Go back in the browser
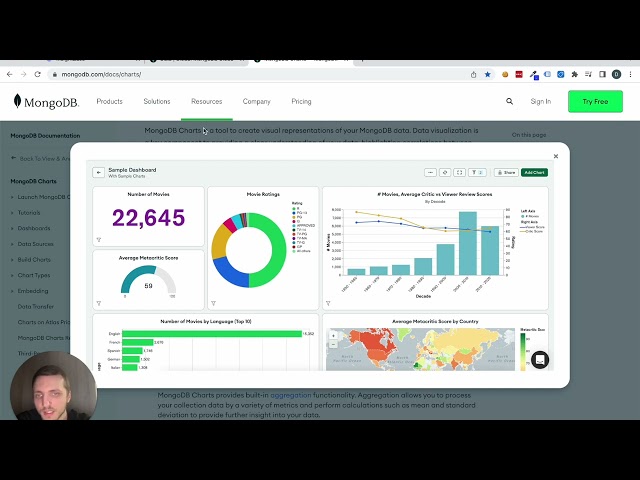This screenshot has width=640, height=480. pos(10,74)
